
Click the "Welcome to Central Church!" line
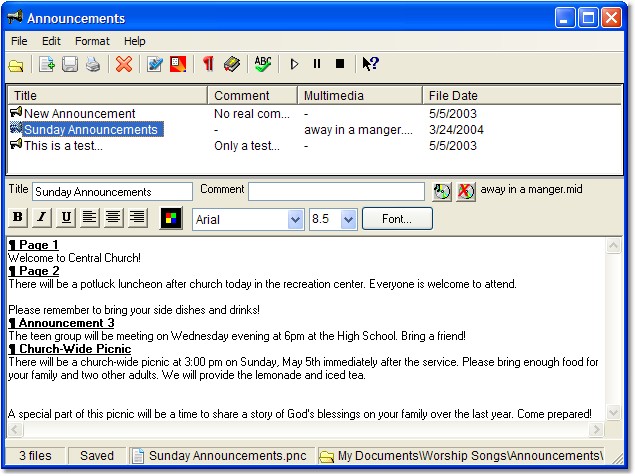pyautogui.click(x=75, y=258)
